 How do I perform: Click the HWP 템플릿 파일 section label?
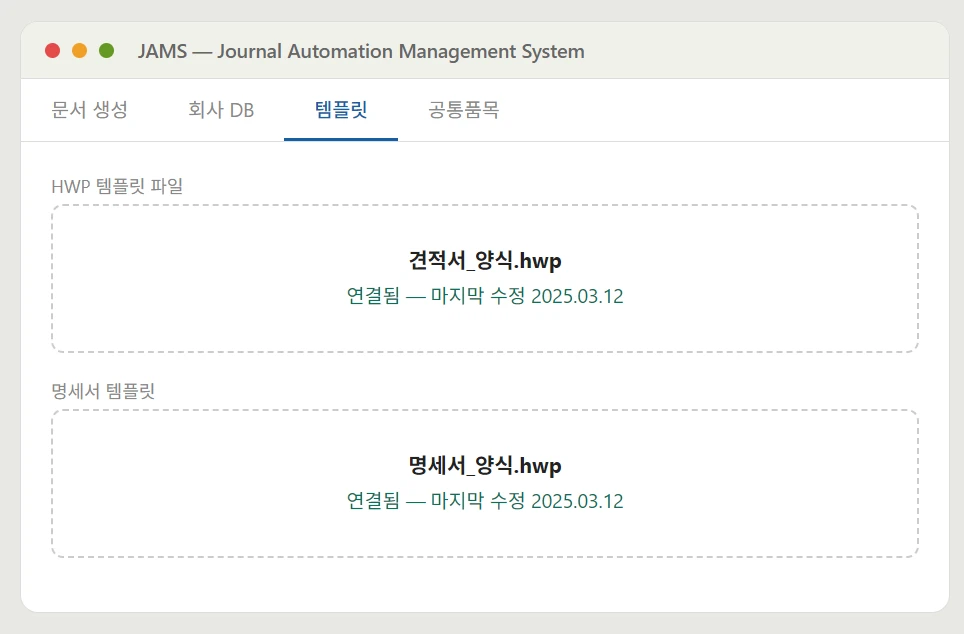coord(117,186)
